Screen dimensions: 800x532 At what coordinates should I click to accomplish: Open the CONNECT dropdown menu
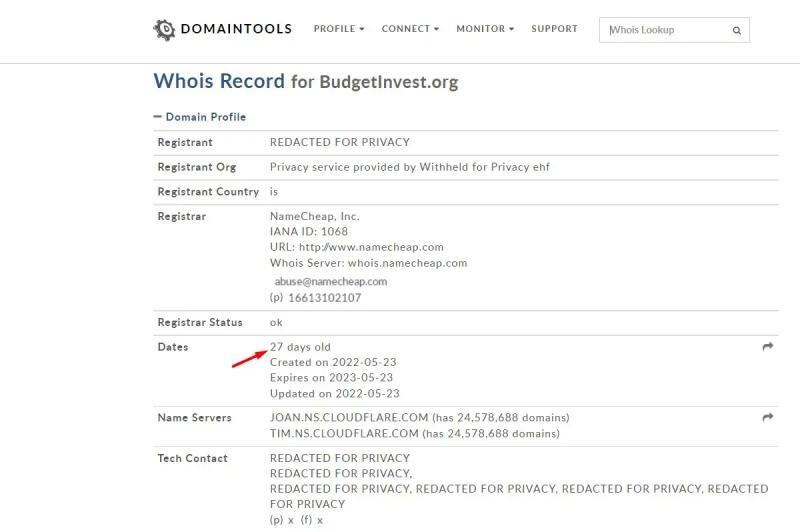pyautogui.click(x=410, y=29)
